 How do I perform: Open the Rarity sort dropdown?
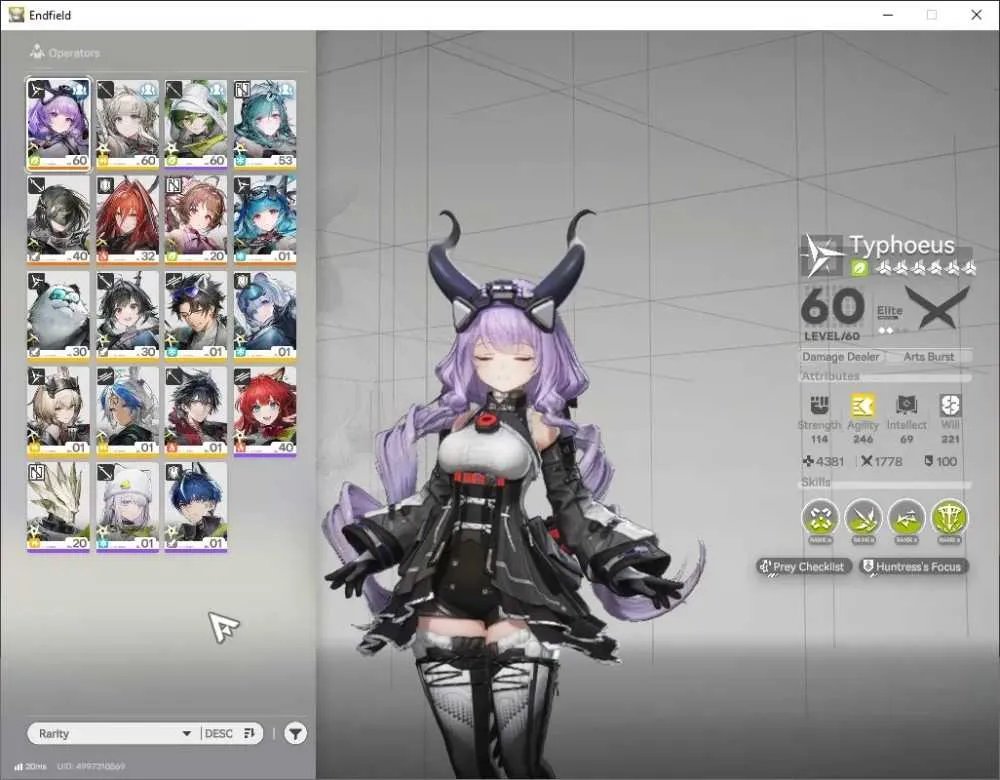click(x=115, y=733)
